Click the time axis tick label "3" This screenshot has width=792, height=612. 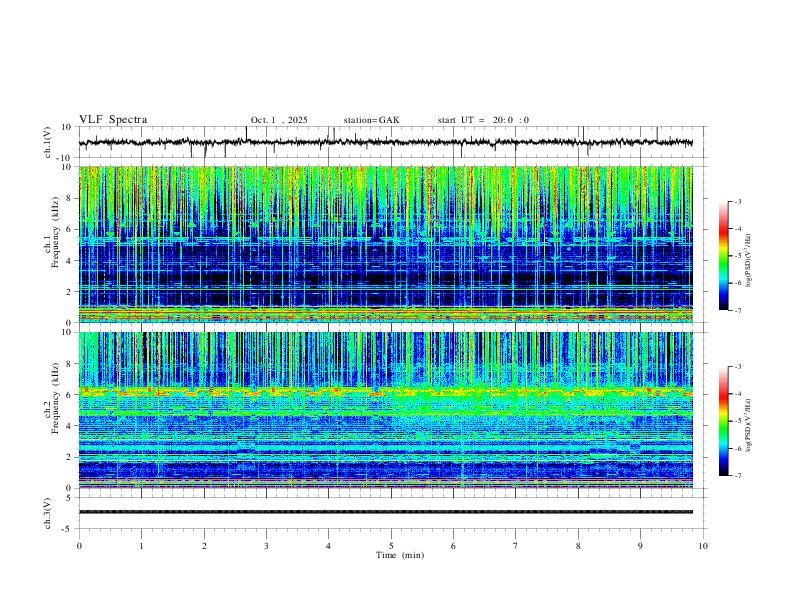[266, 546]
